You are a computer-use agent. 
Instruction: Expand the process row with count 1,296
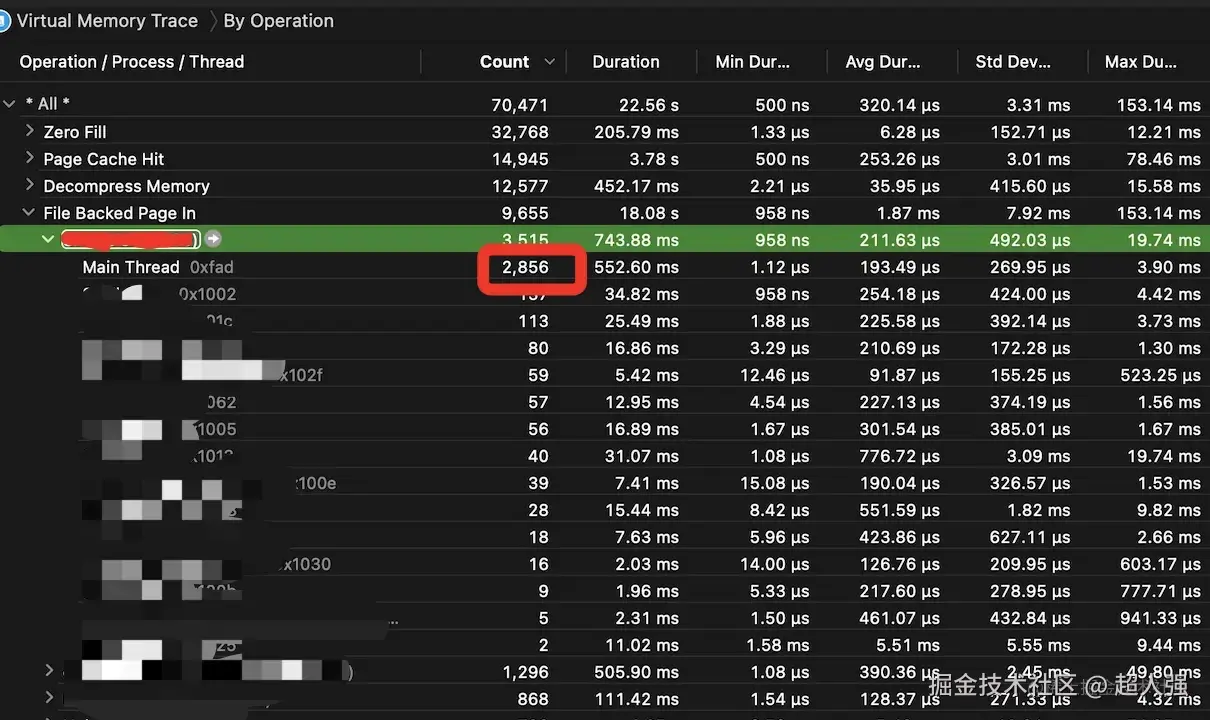pos(49,670)
